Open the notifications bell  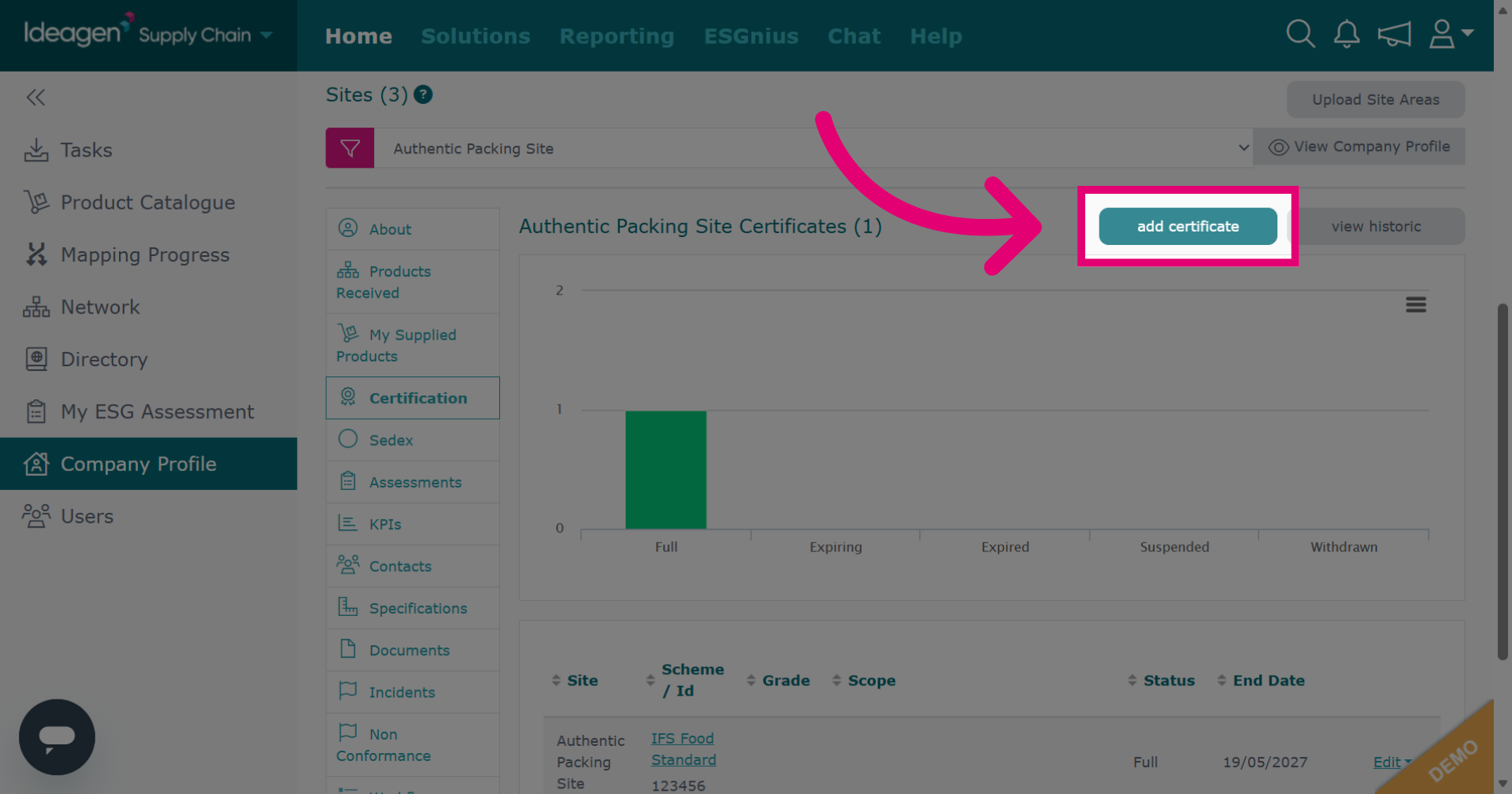(1347, 34)
